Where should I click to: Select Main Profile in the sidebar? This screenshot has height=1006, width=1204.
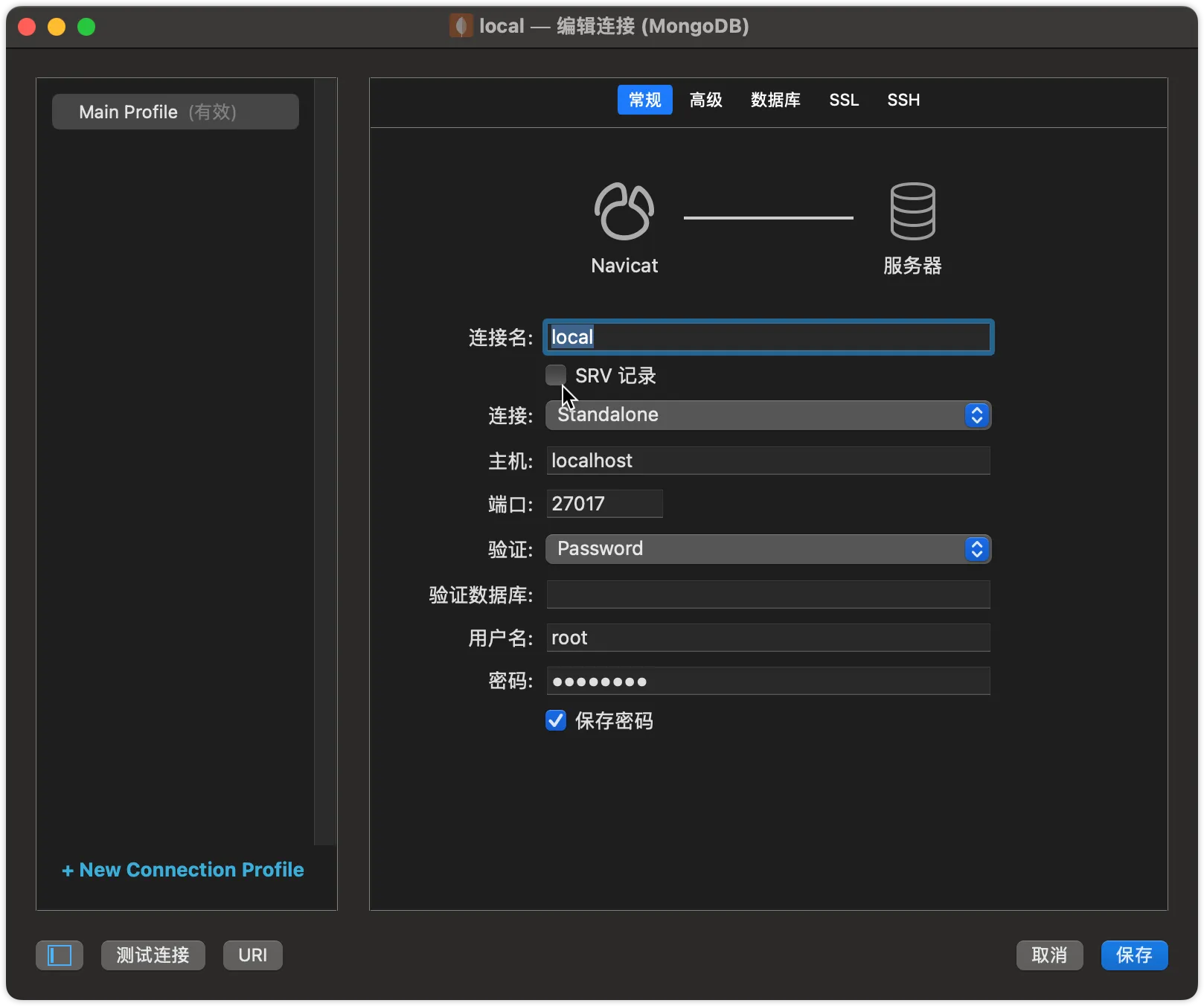pyautogui.click(x=176, y=112)
